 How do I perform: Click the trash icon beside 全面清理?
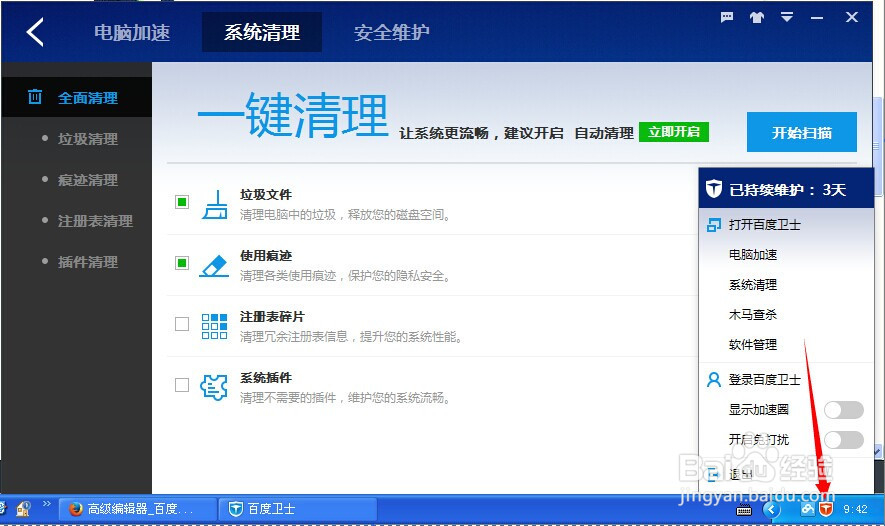34,97
